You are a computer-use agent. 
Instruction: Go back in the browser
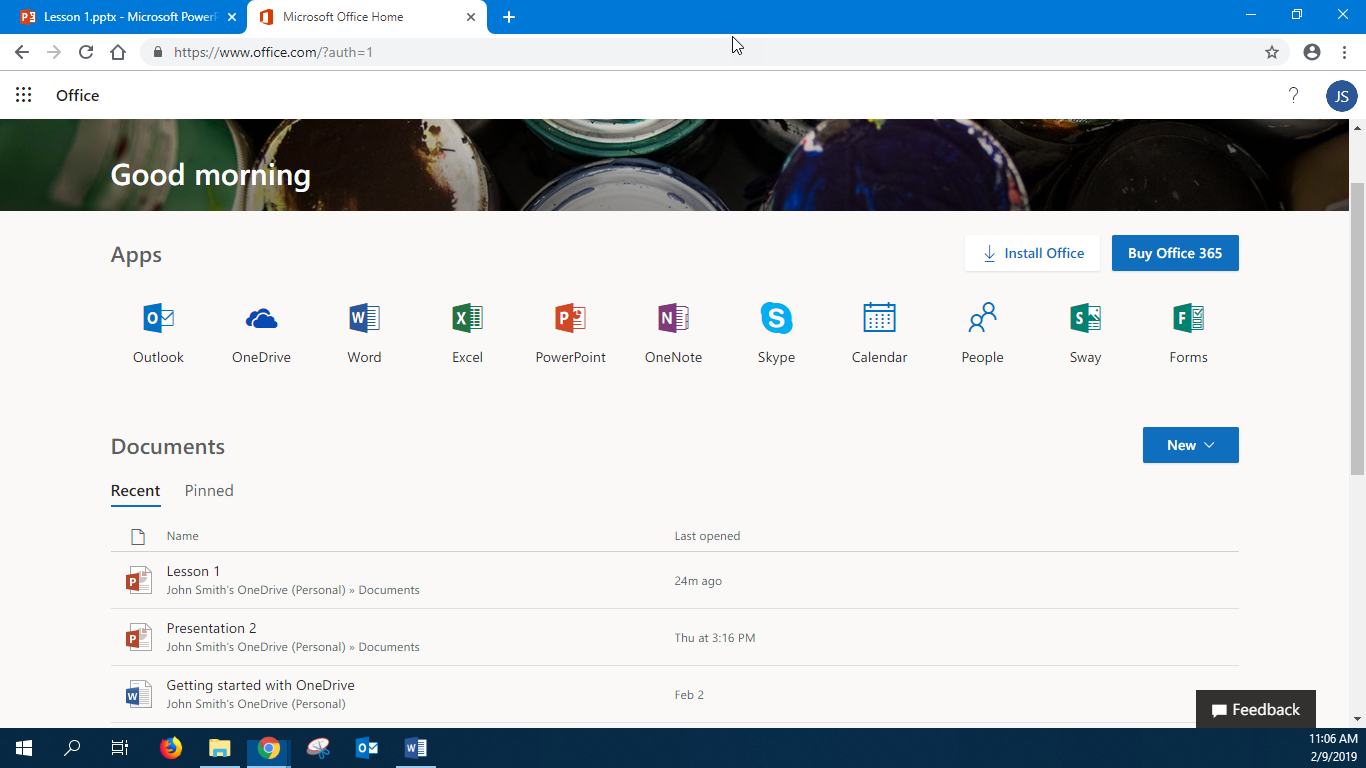[x=22, y=52]
